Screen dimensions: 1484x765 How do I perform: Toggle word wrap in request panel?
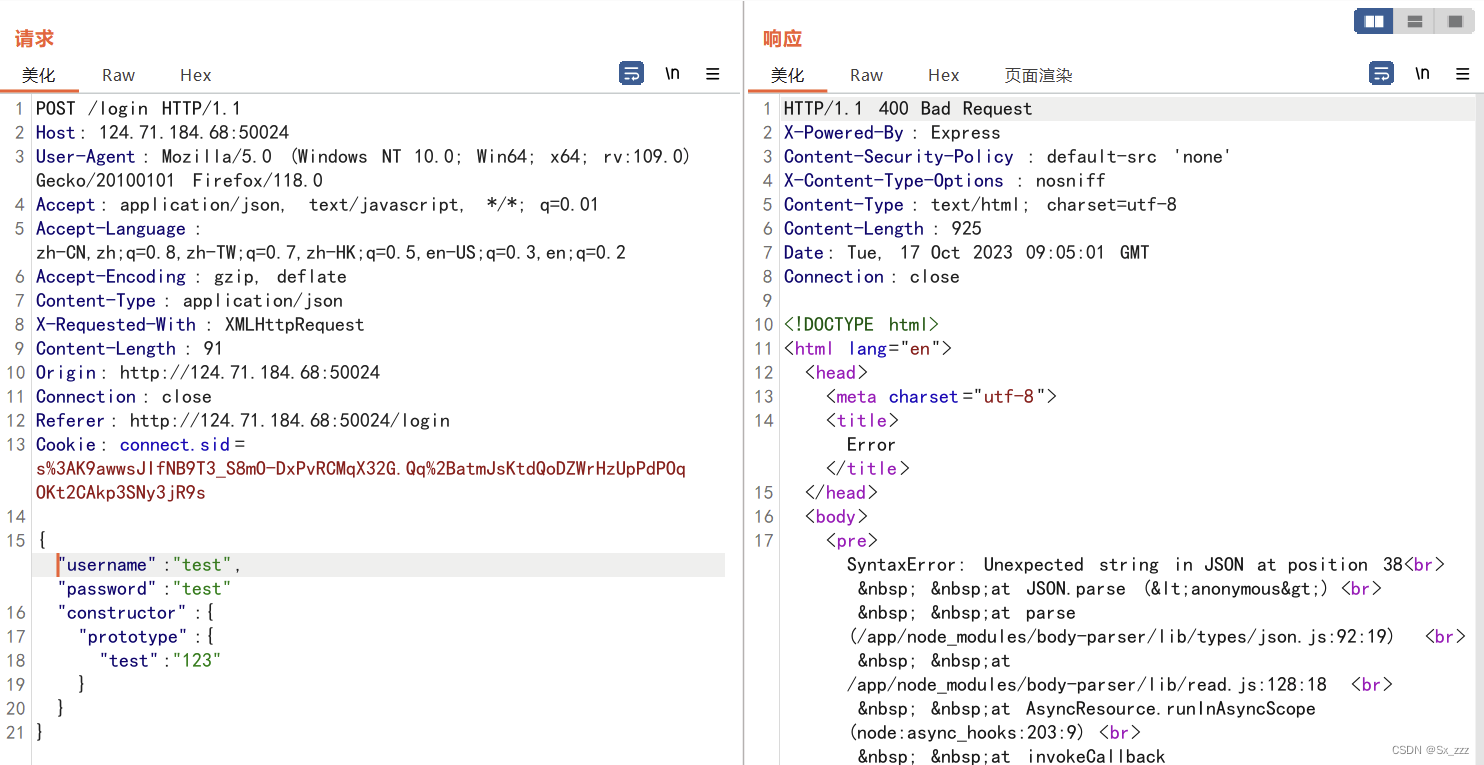pos(631,73)
